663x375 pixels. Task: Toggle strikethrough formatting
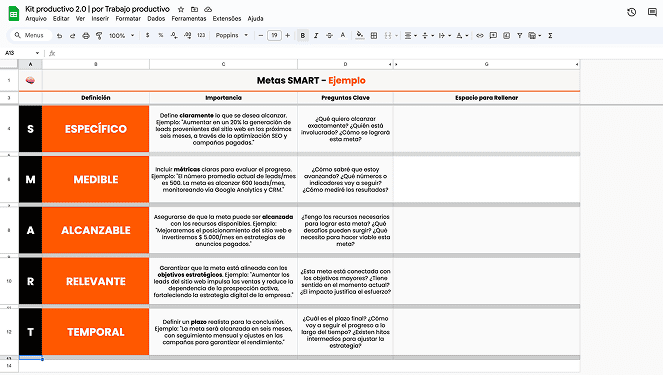329,36
